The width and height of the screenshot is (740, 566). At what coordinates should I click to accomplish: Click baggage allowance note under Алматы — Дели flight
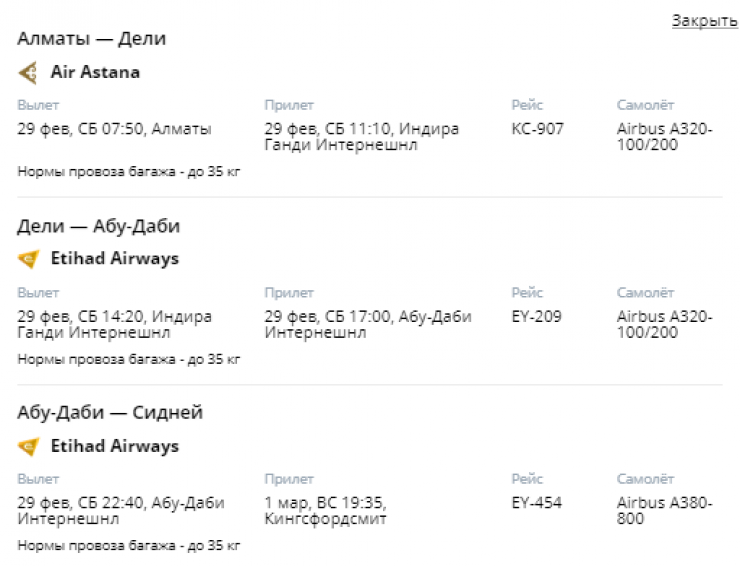point(129,171)
